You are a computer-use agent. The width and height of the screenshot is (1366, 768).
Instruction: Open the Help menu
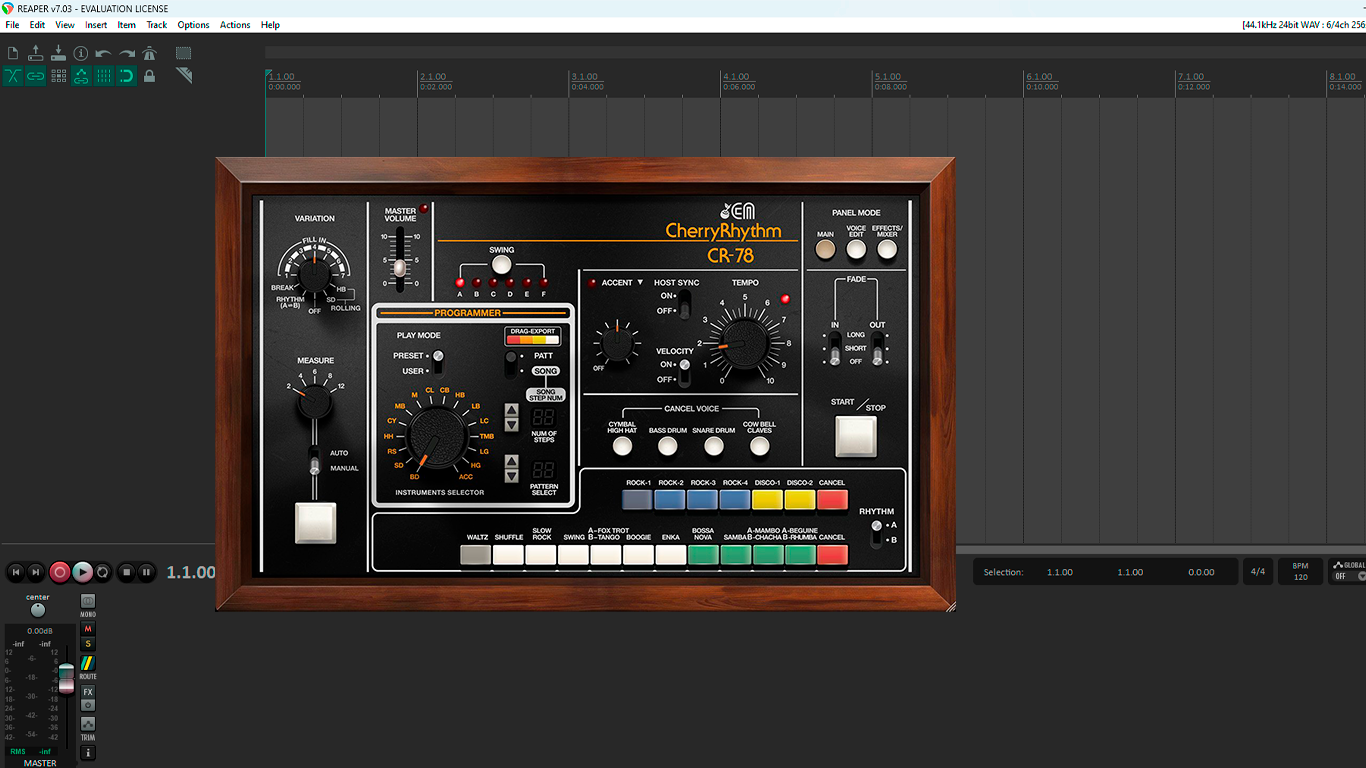tap(270, 25)
